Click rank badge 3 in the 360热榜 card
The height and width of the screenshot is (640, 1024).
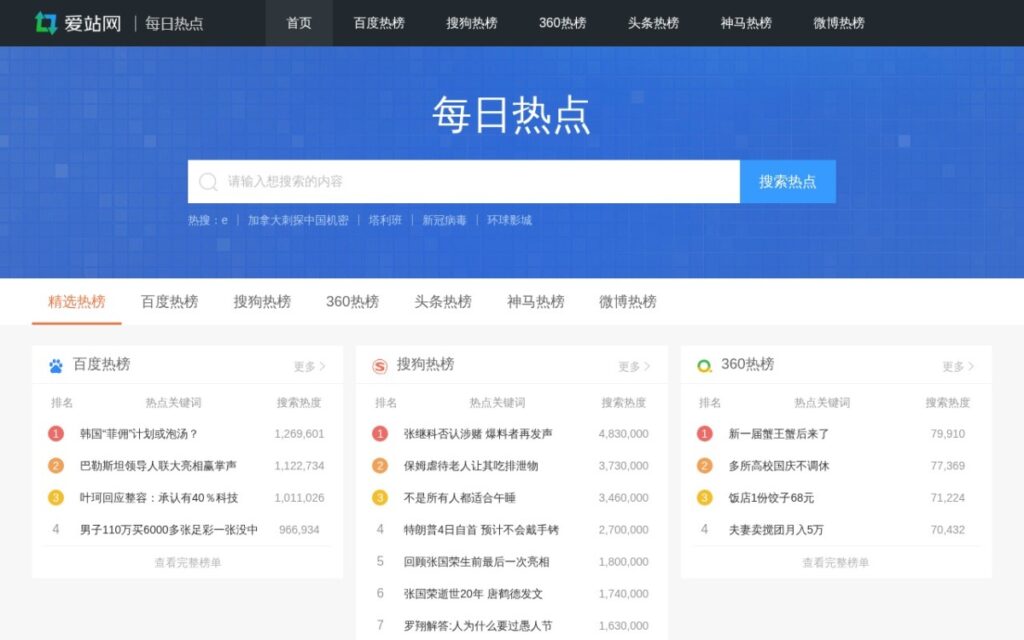coord(704,498)
